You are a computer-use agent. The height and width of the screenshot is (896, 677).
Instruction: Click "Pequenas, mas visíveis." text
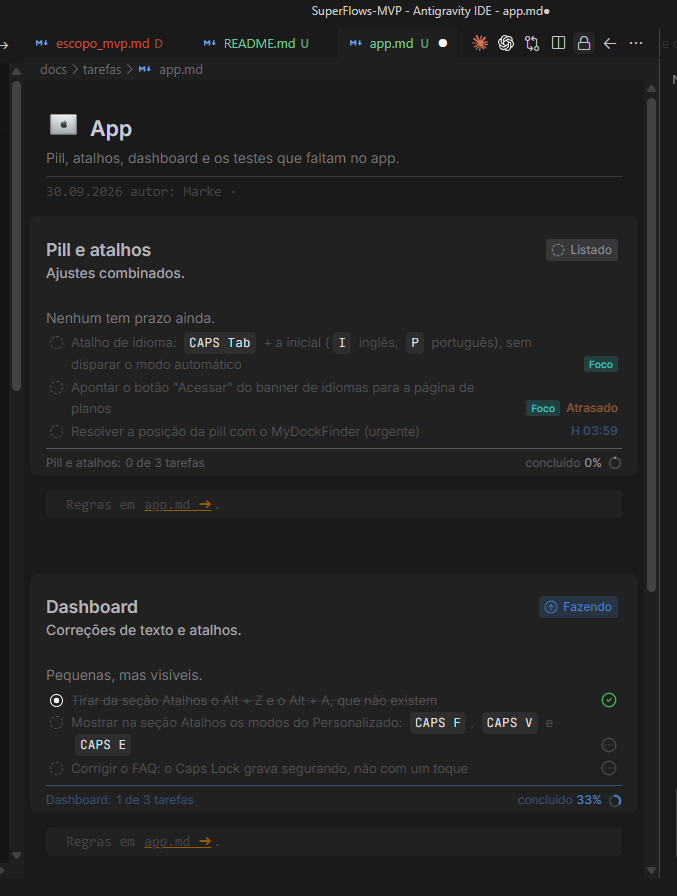[x=124, y=675]
